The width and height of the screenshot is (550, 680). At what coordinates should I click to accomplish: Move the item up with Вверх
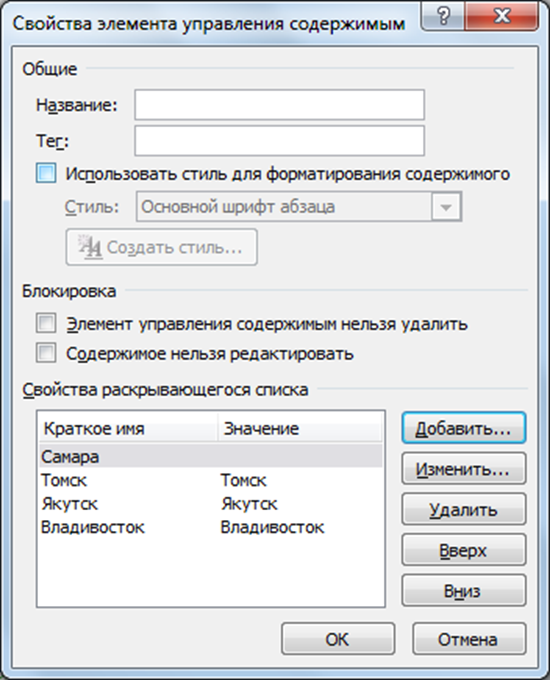tap(464, 550)
